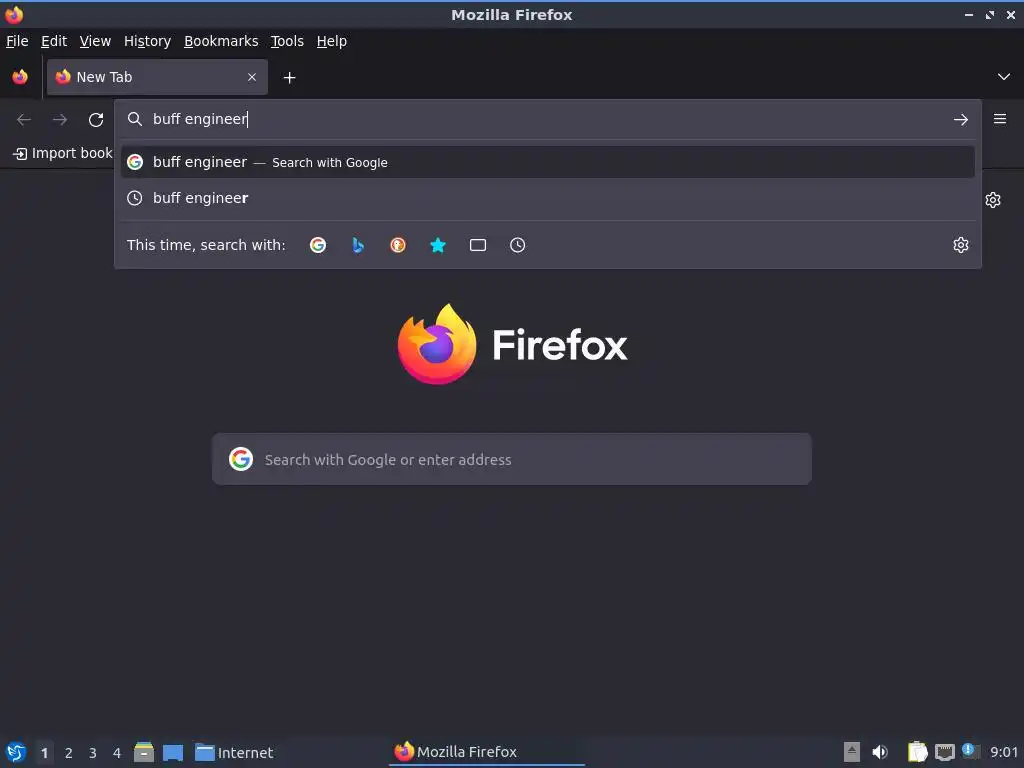Screen dimensions: 1024x768
Task: Open the clipboard manager tray icon
Action: [x=918, y=752]
